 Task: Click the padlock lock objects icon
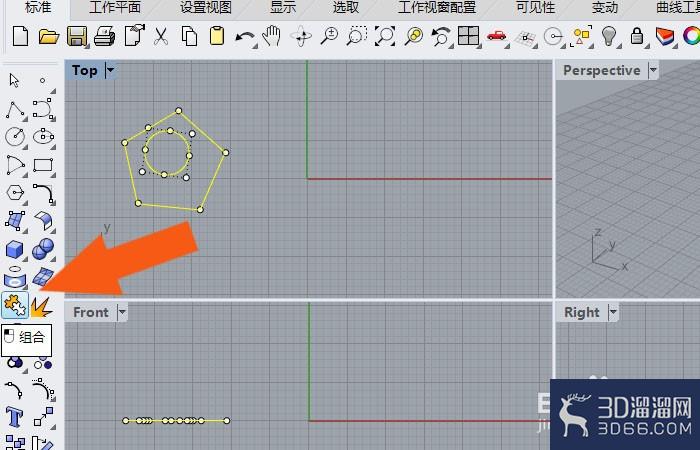point(637,35)
